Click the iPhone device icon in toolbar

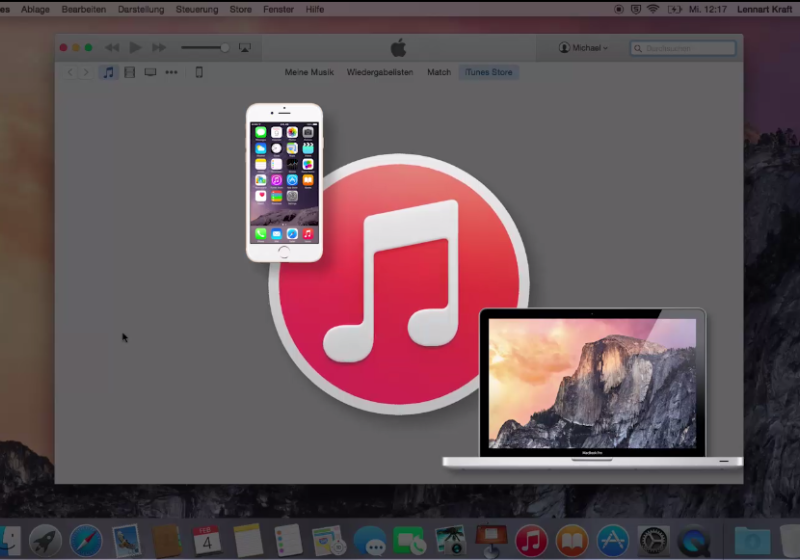tap(198, 72)
